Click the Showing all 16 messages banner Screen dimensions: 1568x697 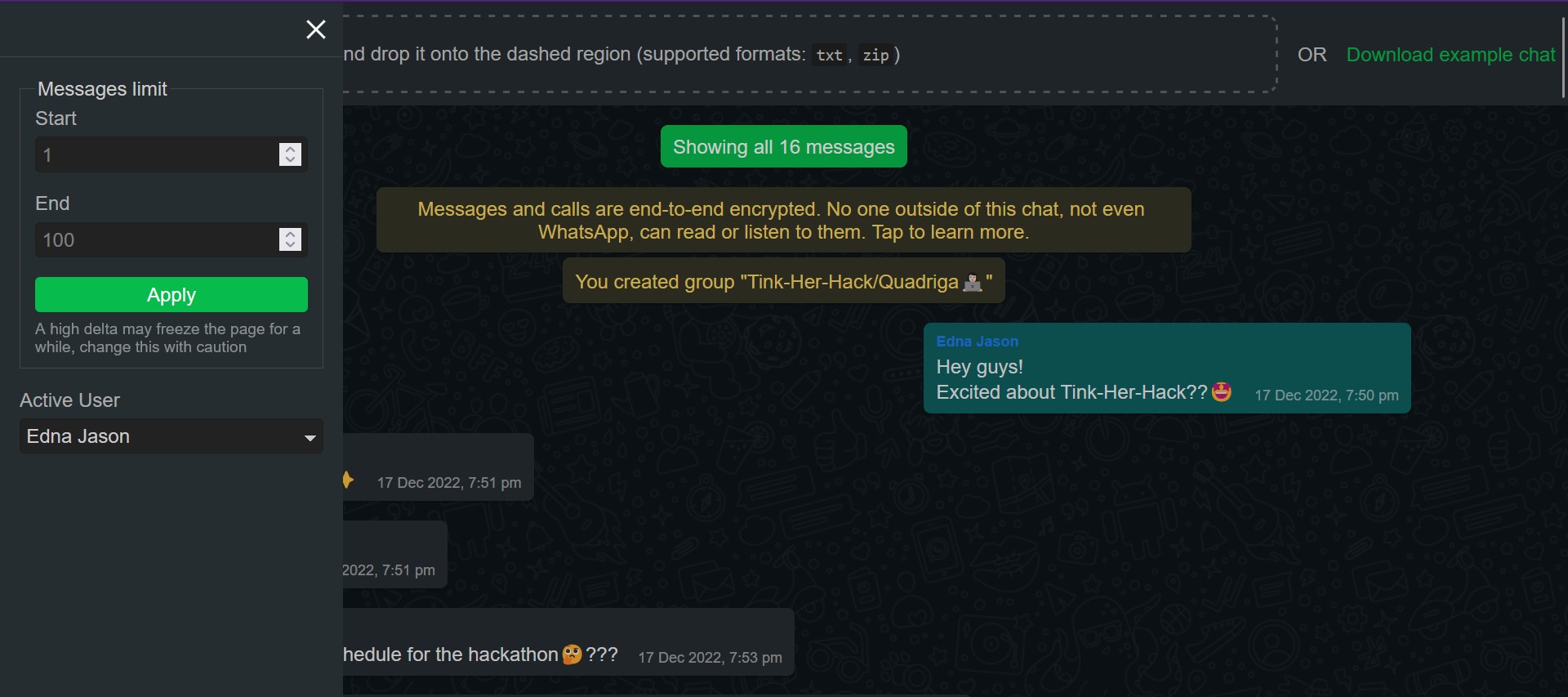click(784, 147)
